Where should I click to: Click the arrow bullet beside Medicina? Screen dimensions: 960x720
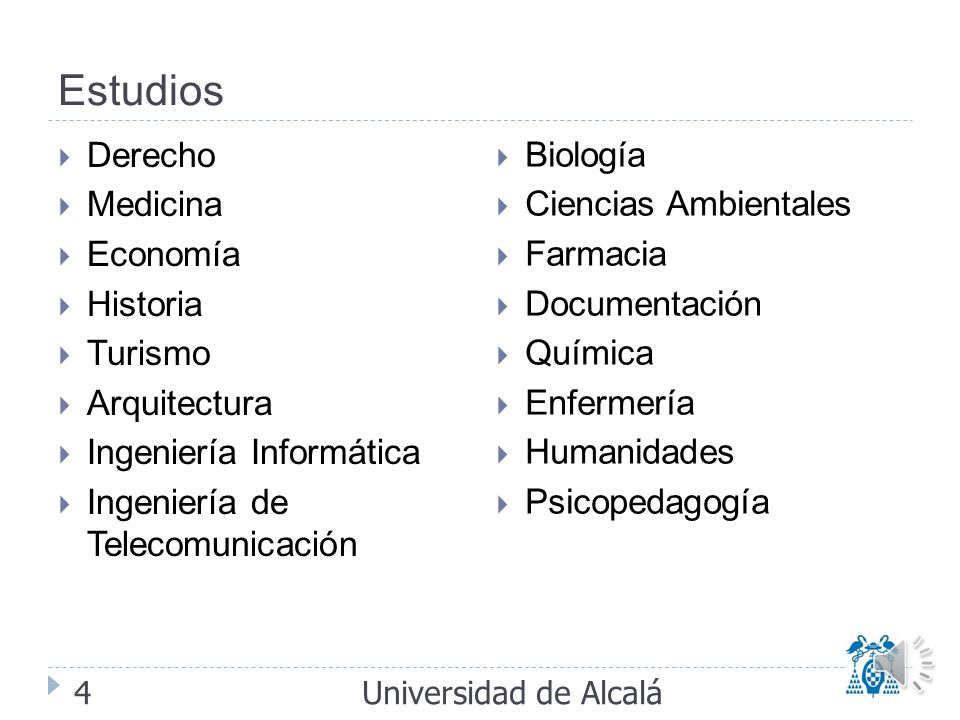click(x=65, y=206)
